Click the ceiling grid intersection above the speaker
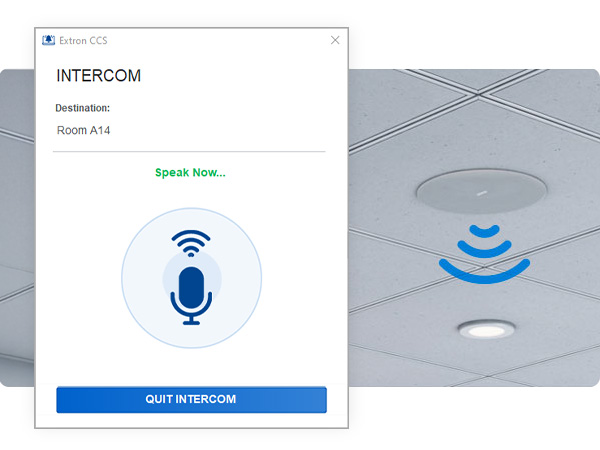Screen dimensions: 600x450 tap(478, 94)
